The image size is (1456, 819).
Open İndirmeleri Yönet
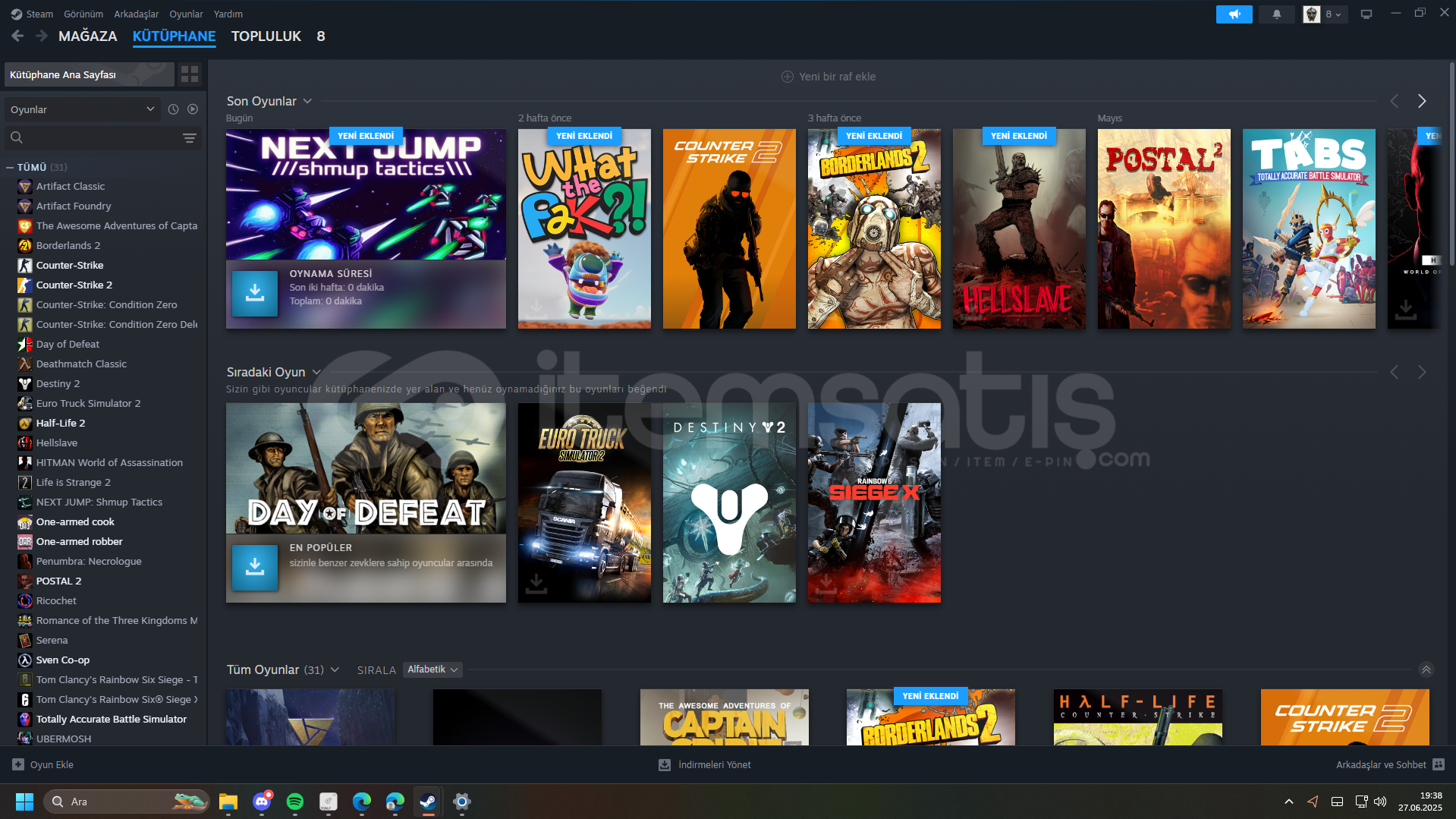click(x=705, y=764)
